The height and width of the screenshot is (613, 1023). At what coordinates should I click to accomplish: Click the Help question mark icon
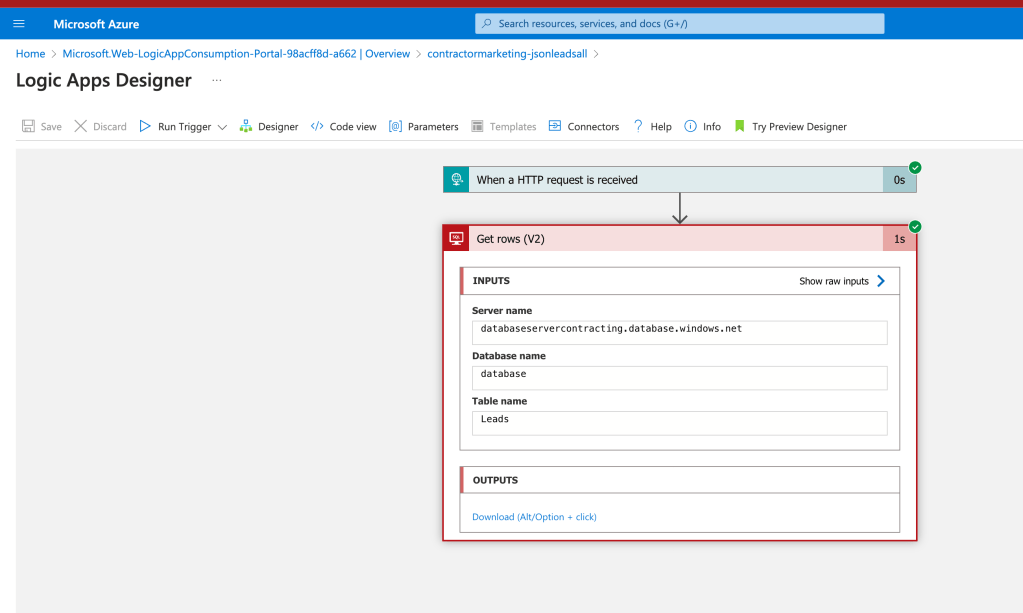click(638, 126)
